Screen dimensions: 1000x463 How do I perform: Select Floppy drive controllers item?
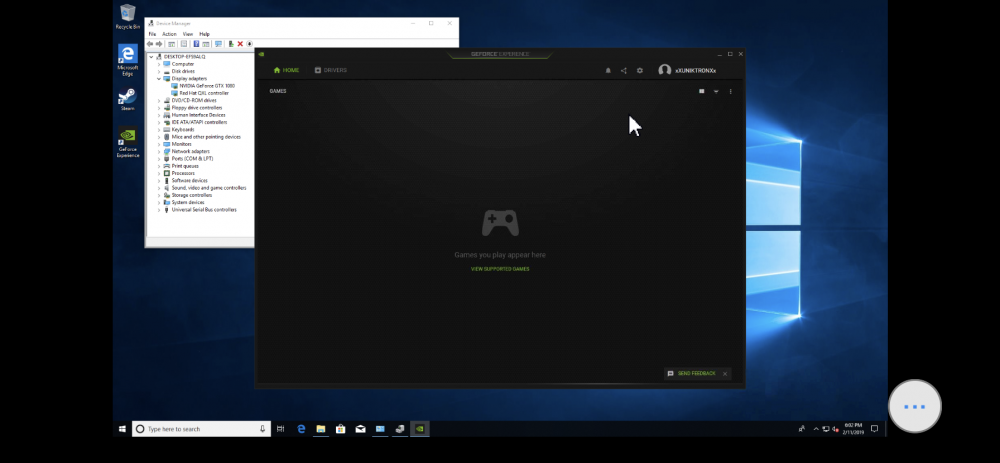point(196,108)
